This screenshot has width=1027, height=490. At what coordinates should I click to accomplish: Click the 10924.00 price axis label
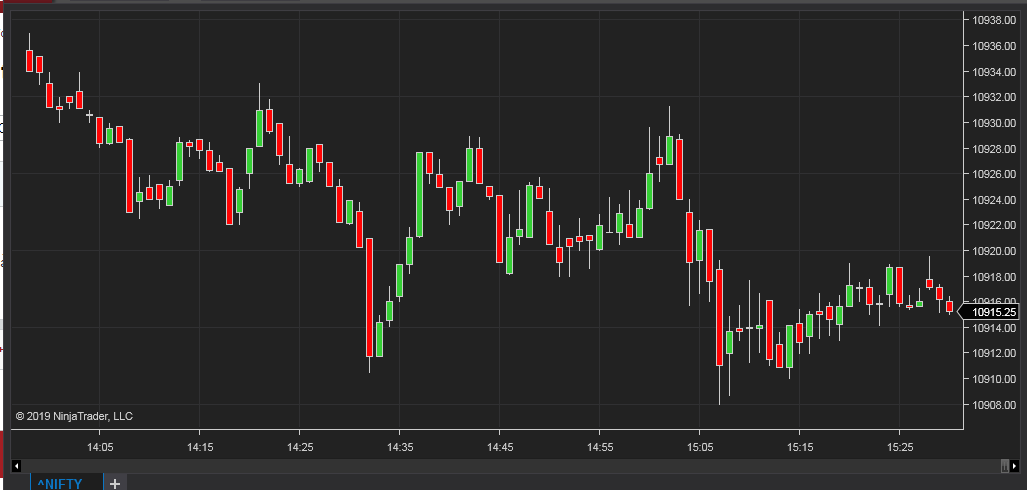(x=994, y=200)
